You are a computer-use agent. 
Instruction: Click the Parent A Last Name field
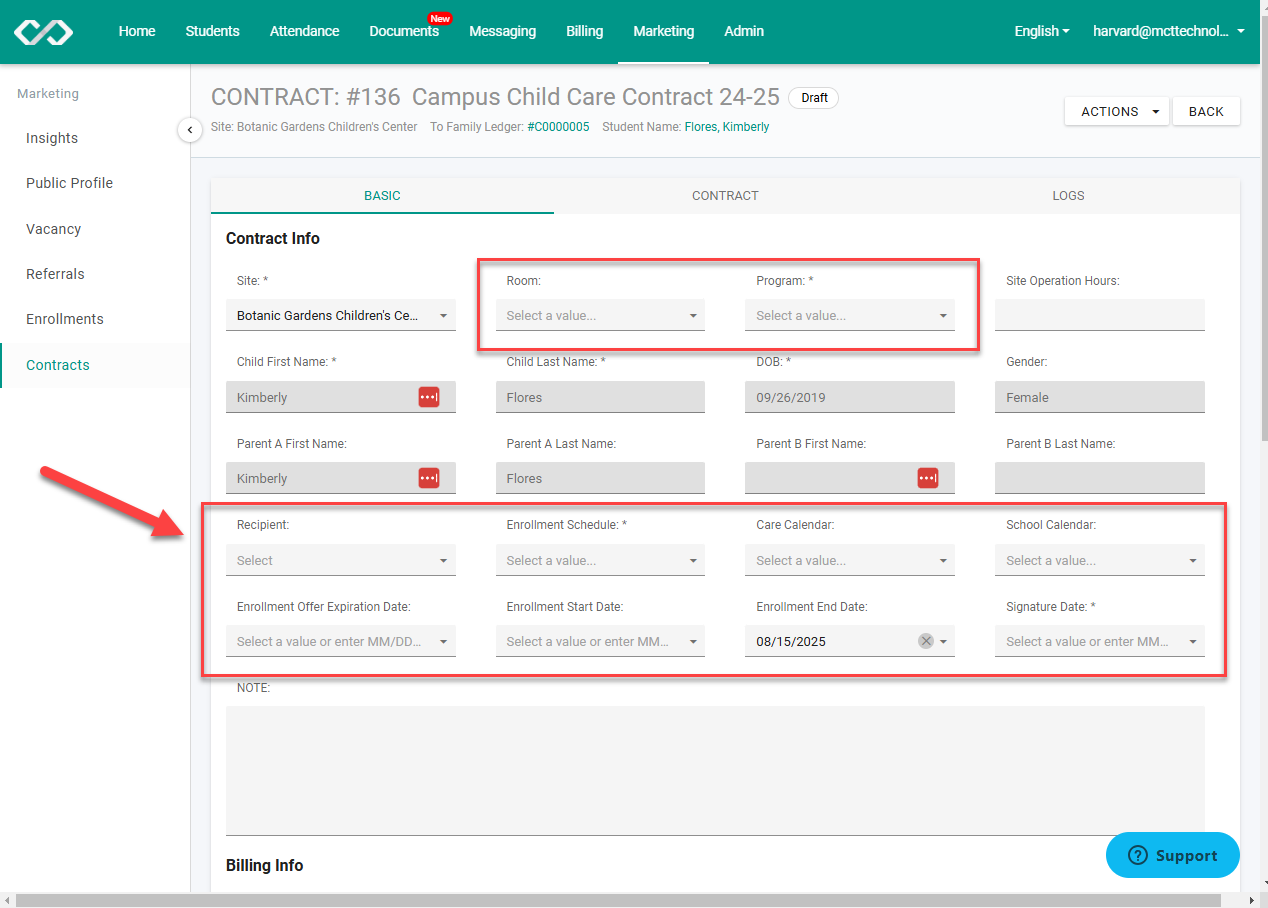[600, 478]
